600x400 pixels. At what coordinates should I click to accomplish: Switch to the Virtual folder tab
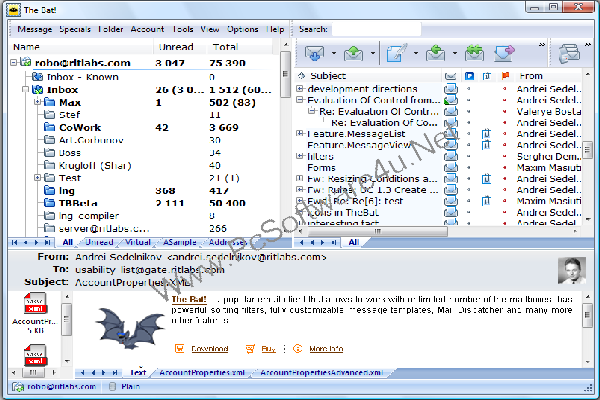pyautogui.click(x=138, y=242)
